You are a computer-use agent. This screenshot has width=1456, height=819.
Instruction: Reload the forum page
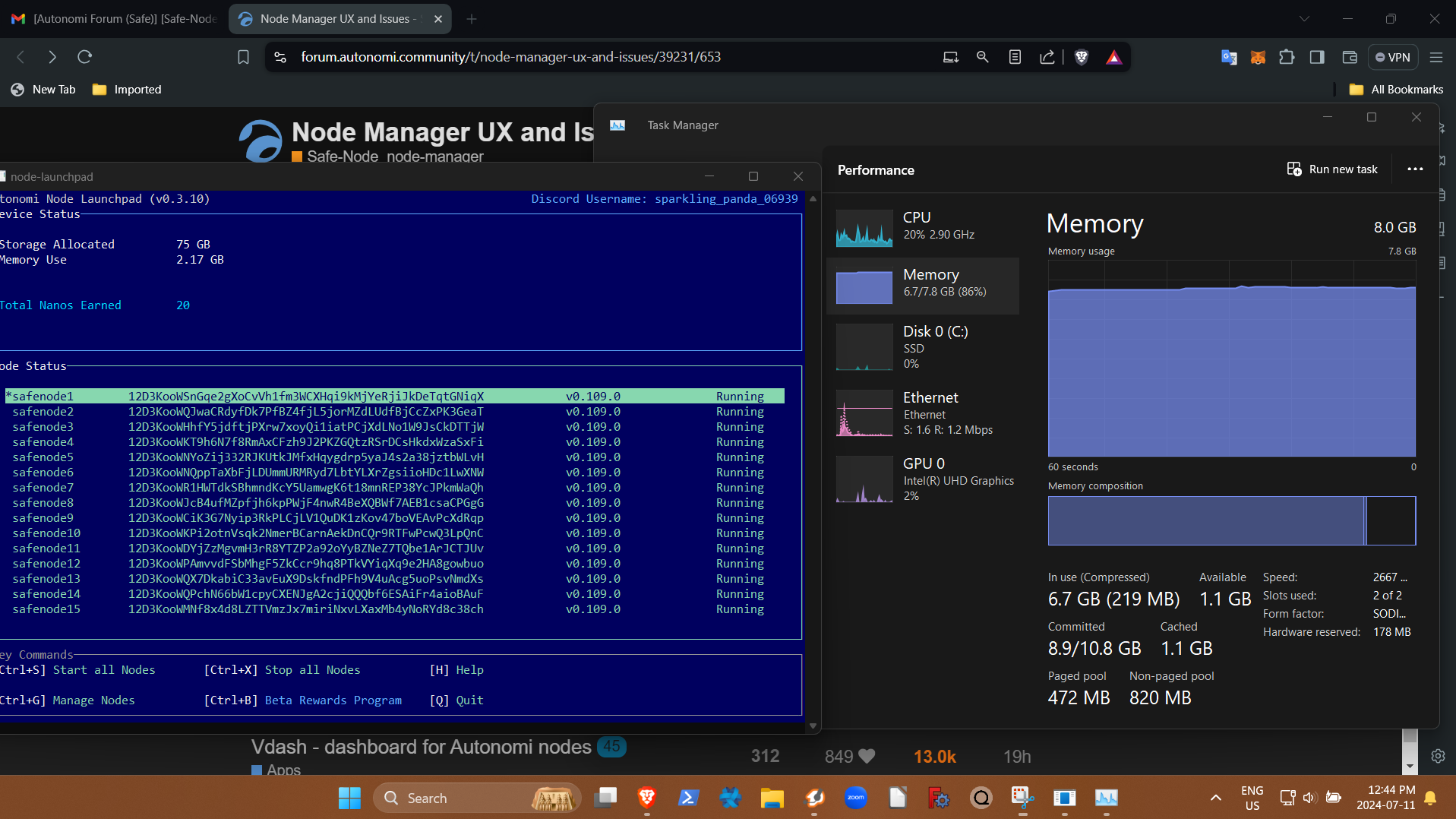point(85,57)
